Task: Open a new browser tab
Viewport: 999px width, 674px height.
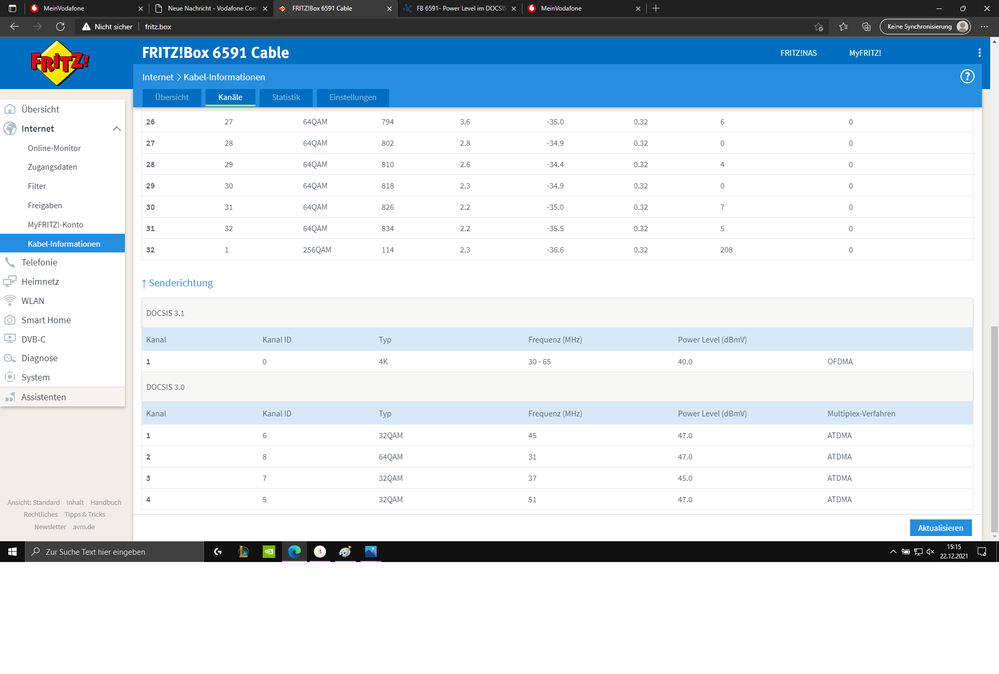Action: pyautogui.click(x=656, y=8)
